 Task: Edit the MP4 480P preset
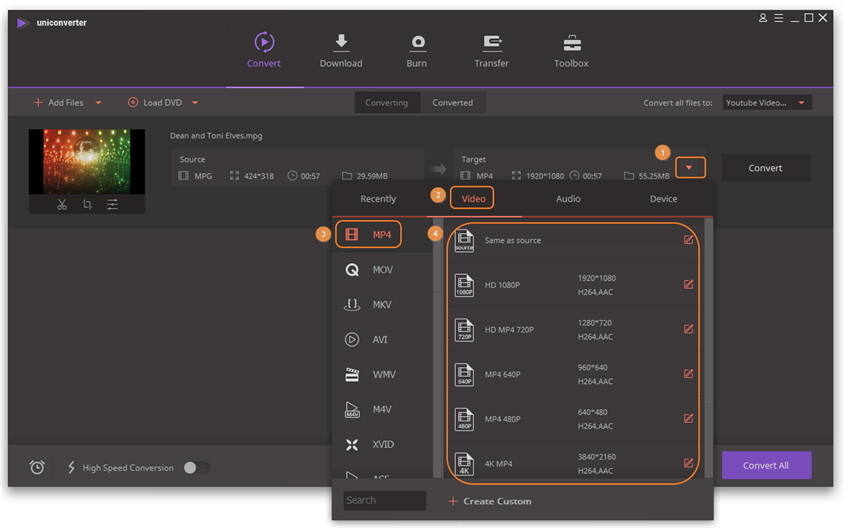[x=688, y=418]
